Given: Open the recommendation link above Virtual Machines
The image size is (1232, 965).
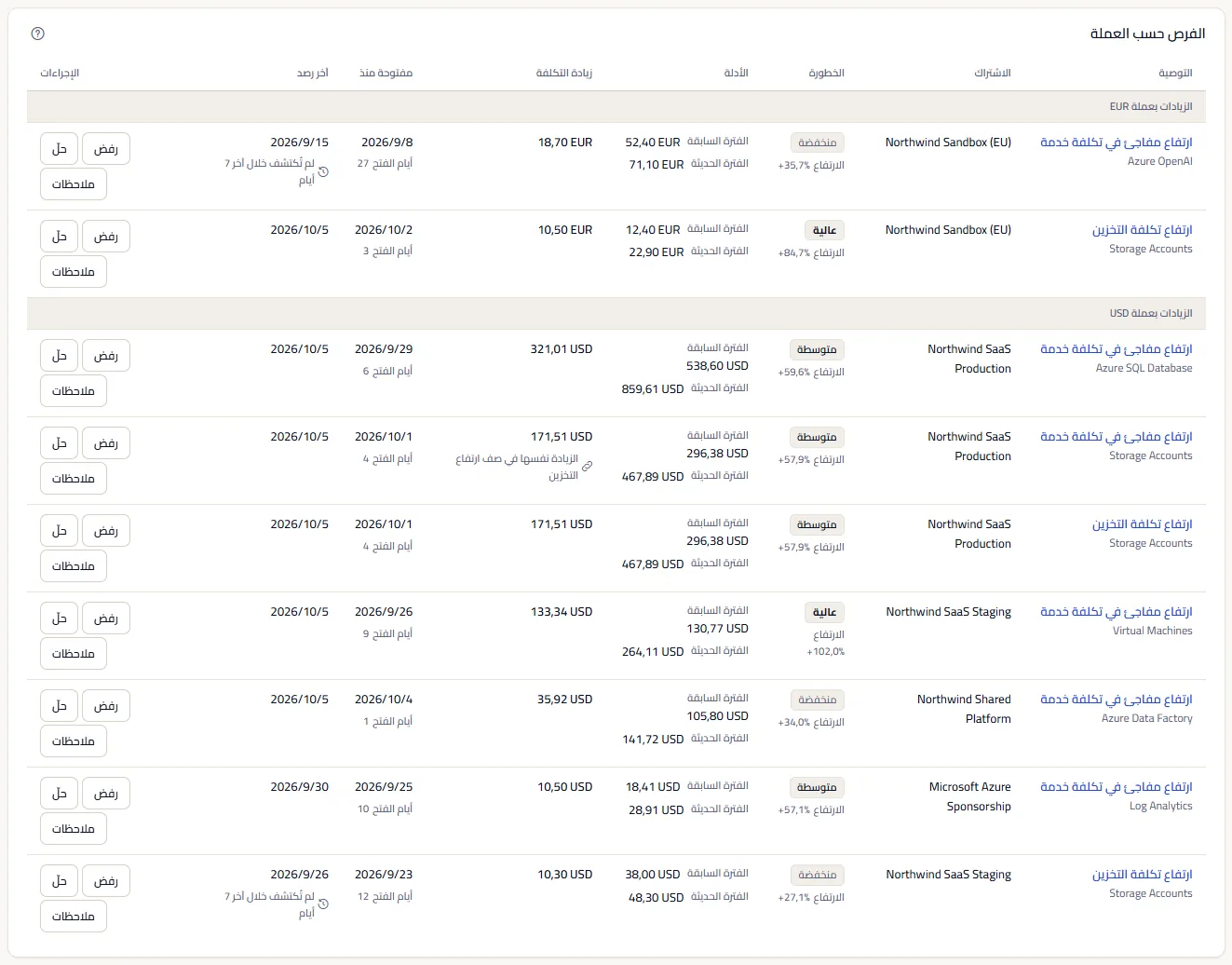Looking at the screenshot, I should [1117, 612].
